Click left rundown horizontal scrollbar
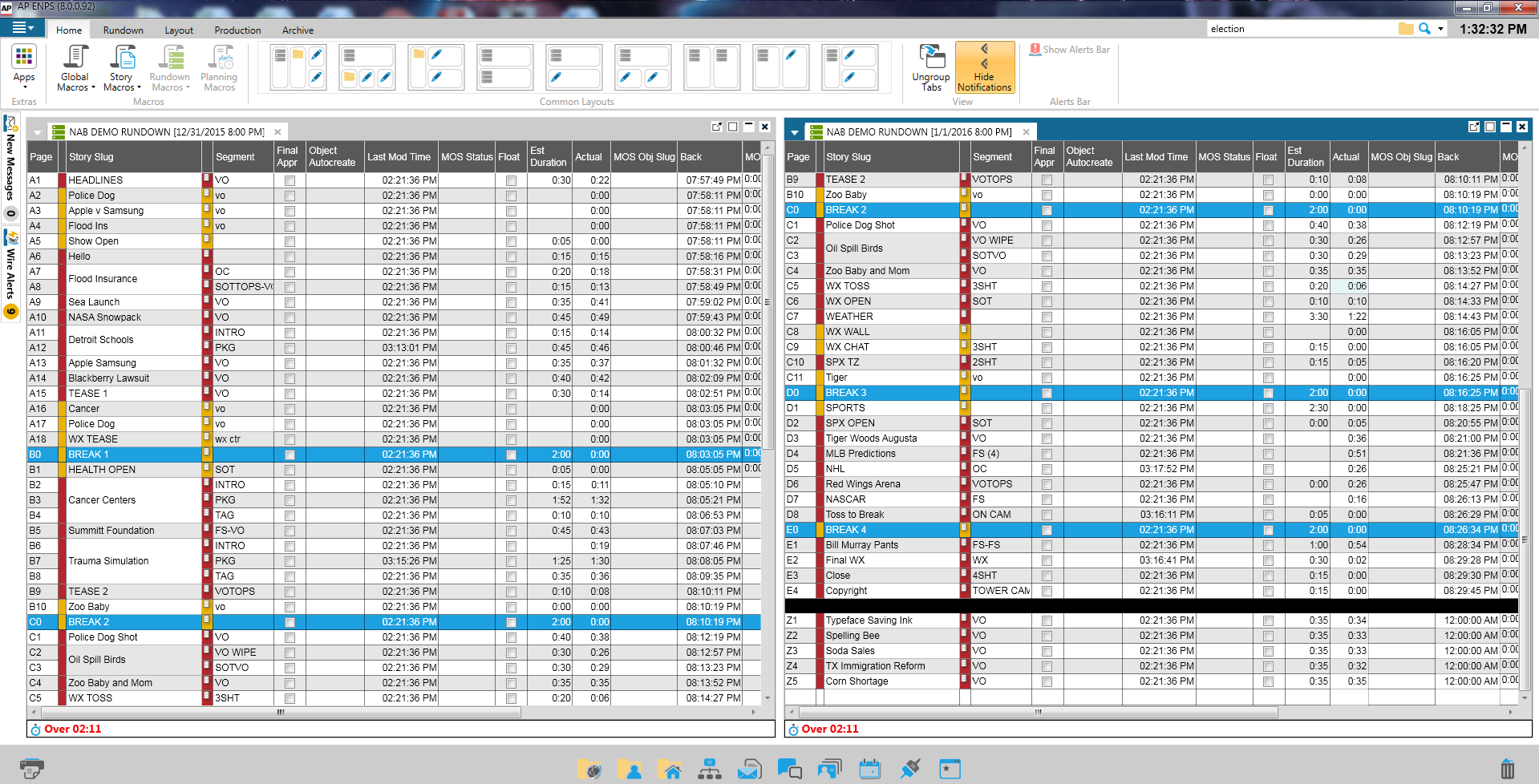 [281, 712]
